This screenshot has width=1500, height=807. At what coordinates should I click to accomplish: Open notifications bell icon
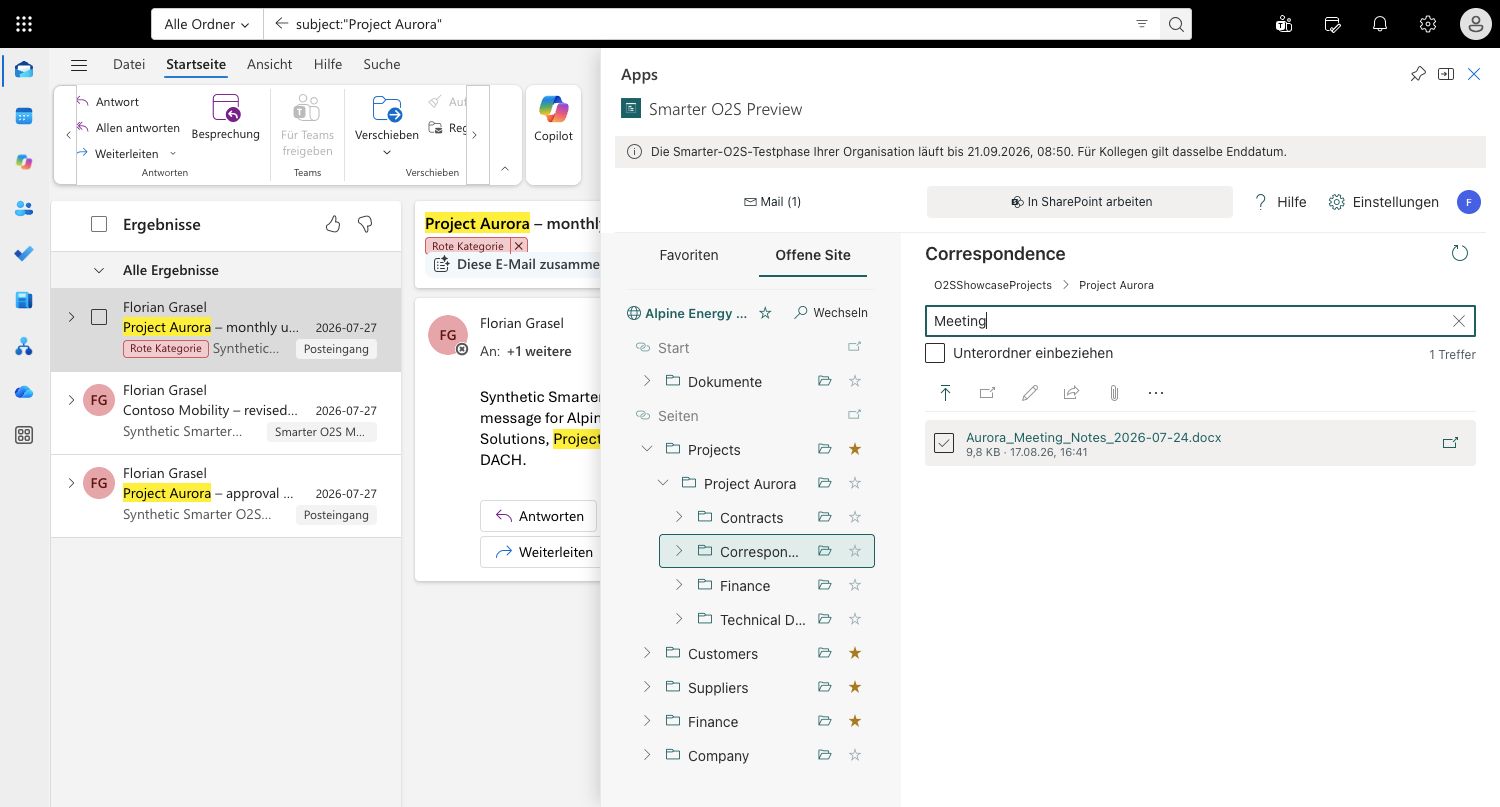[x=1380, y=24]
